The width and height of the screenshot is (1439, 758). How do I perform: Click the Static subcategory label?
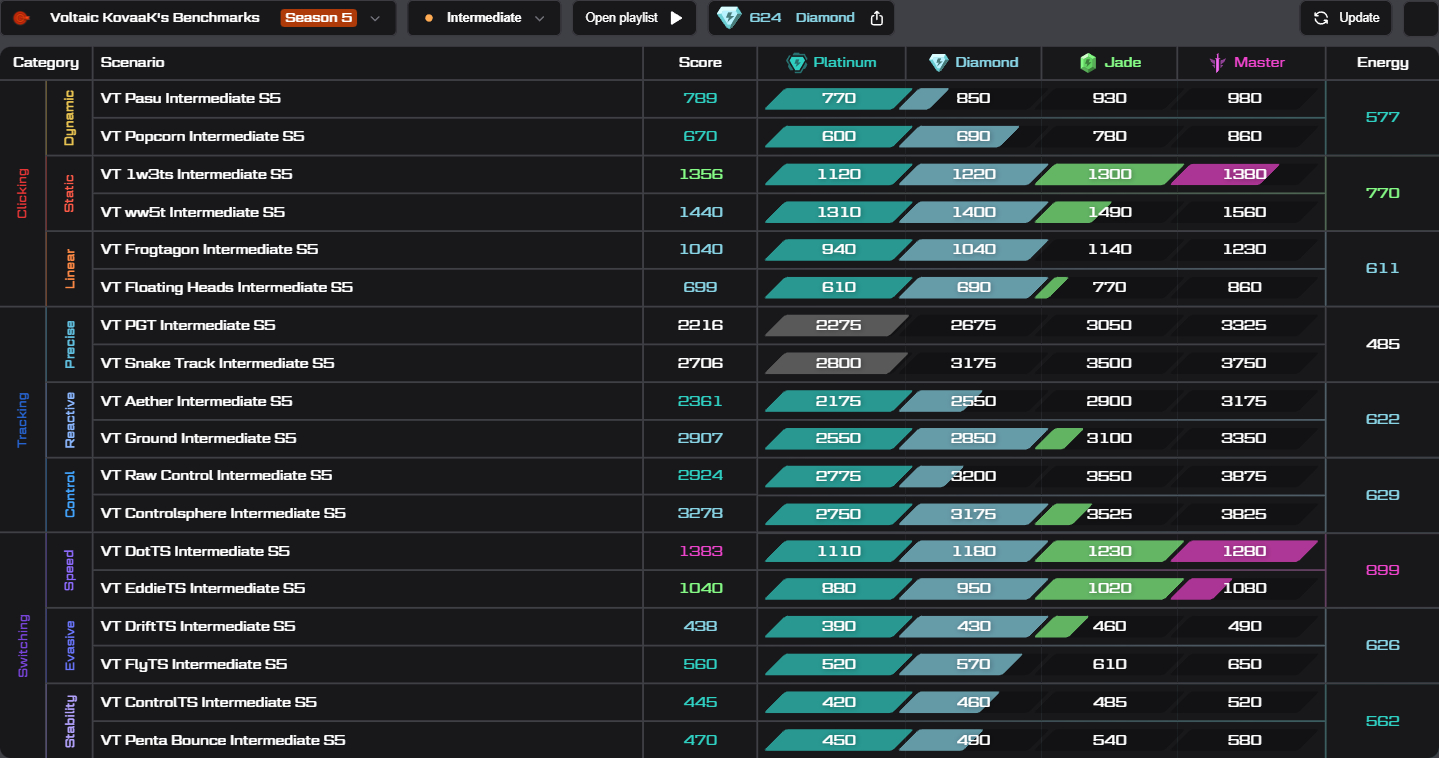69,193
